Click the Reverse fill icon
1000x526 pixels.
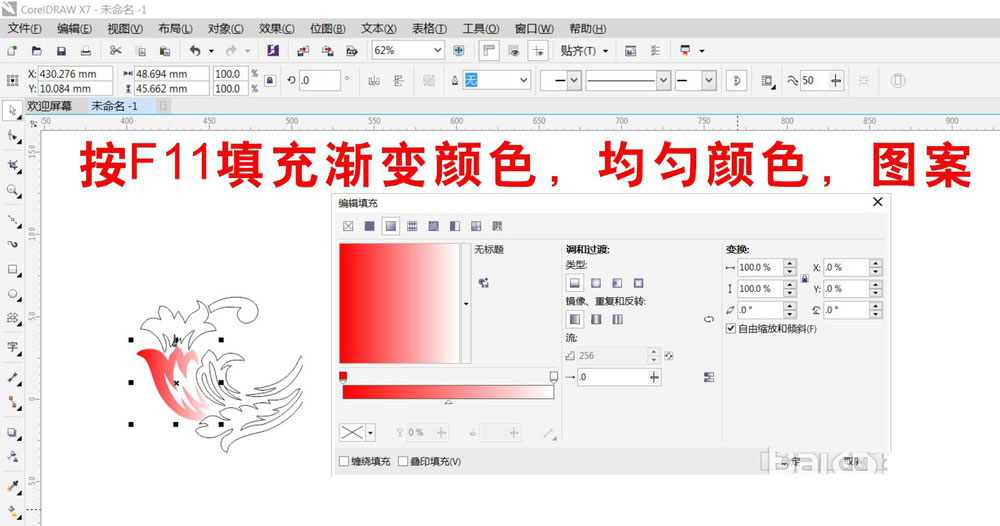(x=709, y=319)
